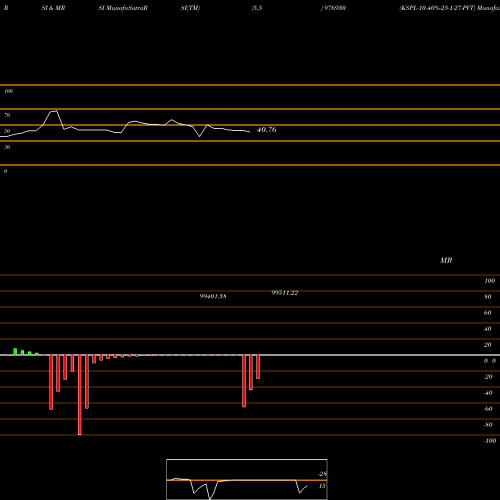Click the RSI axis label 70
The image size is (500, 500).
coord(7,115)
